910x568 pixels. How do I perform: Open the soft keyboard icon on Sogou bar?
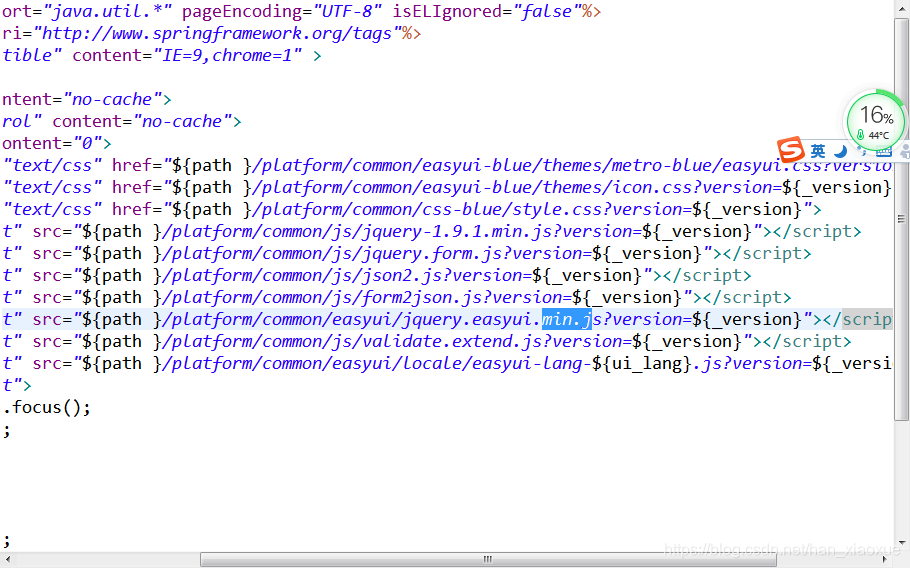883,151
